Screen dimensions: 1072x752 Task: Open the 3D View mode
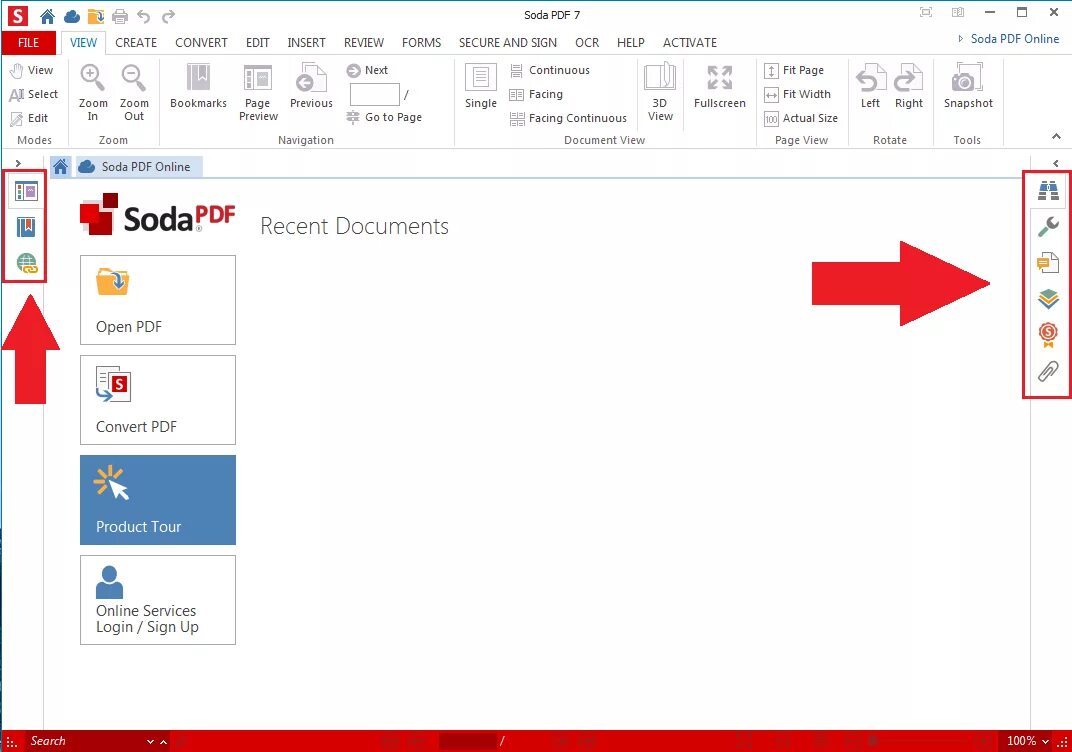click(x=660, y=92)
